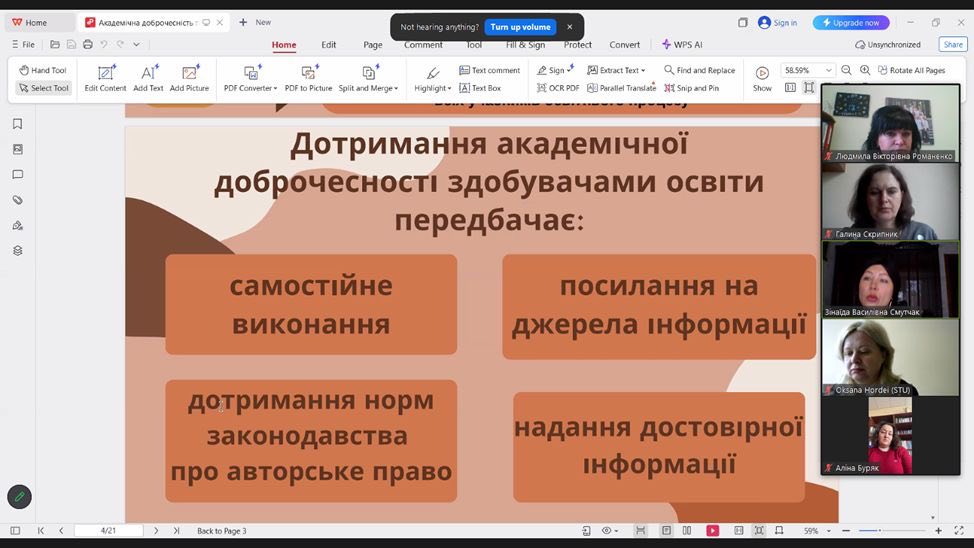Click Parallel Translate
974x548 pixels.
622,88
